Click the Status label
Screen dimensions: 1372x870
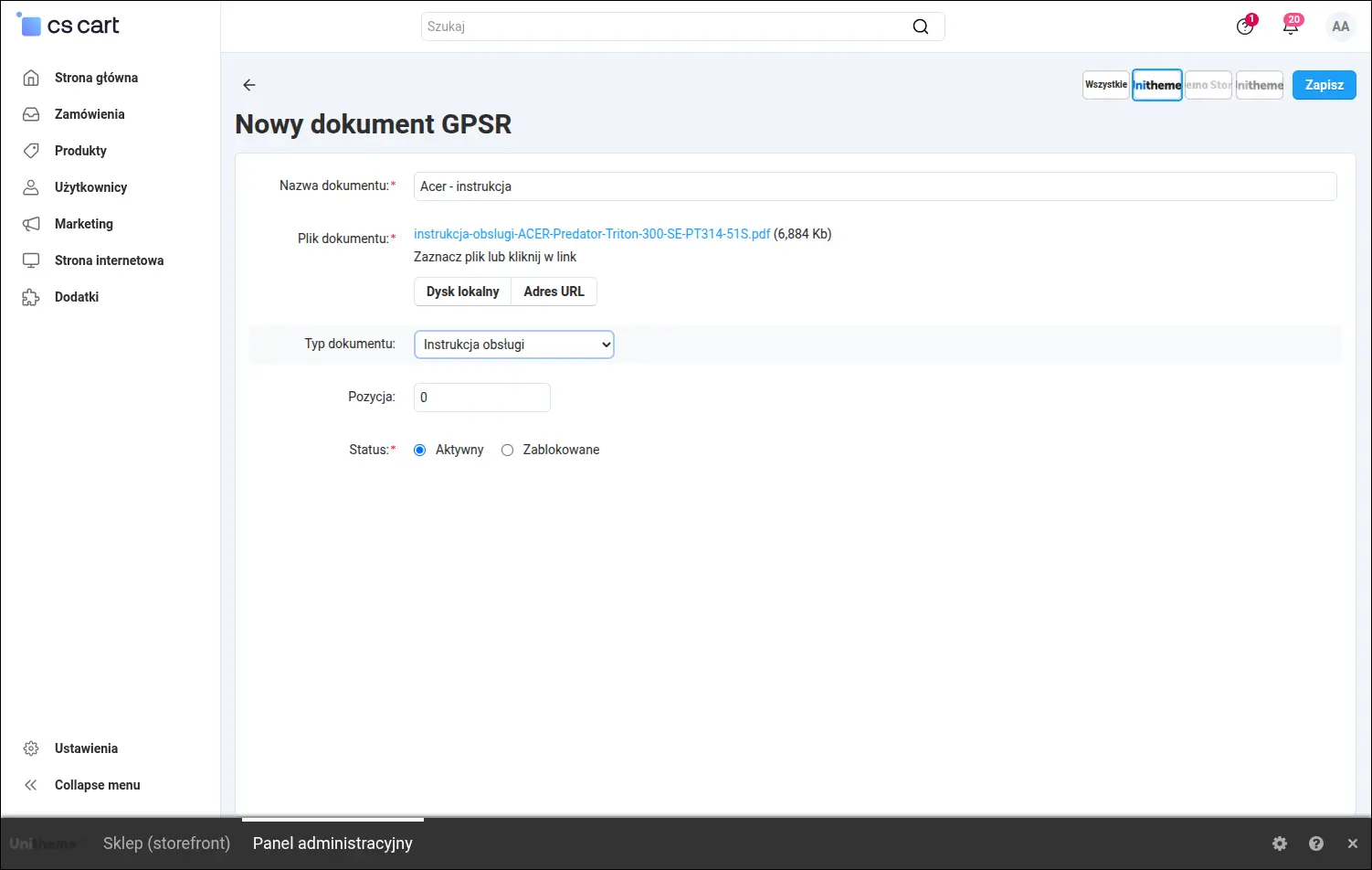pos(373,450)
